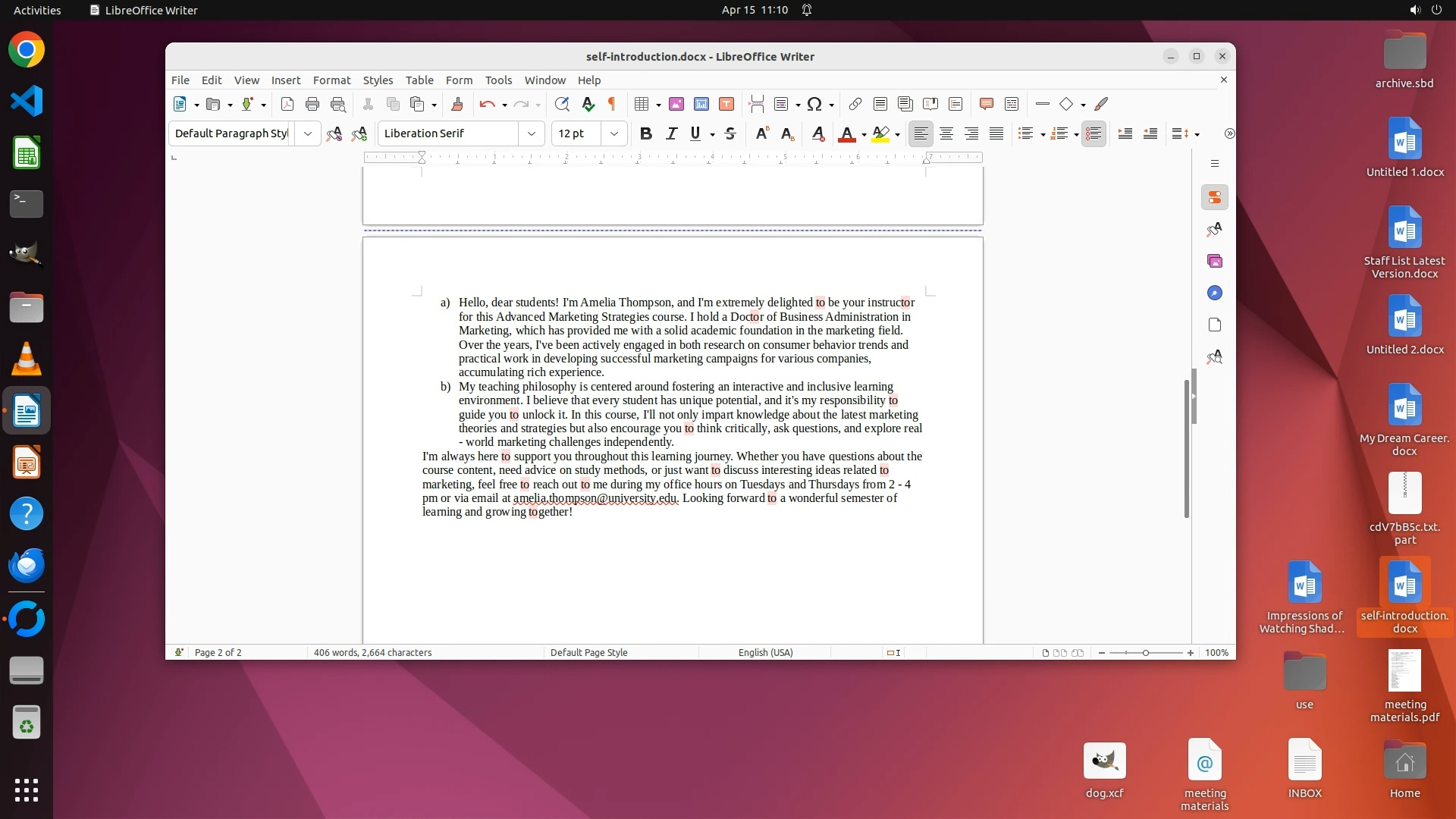Screen dimensions: 1456x819
Task: Enable justified paragraph alignment
Action: click(x=996, y=133)
